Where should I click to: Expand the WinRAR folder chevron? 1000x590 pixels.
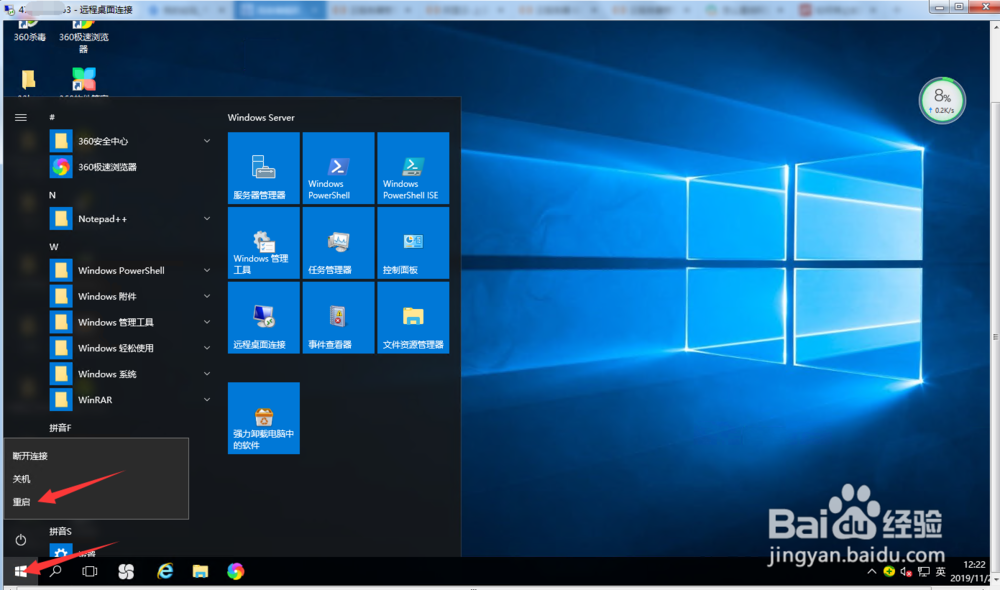[207, 399]
